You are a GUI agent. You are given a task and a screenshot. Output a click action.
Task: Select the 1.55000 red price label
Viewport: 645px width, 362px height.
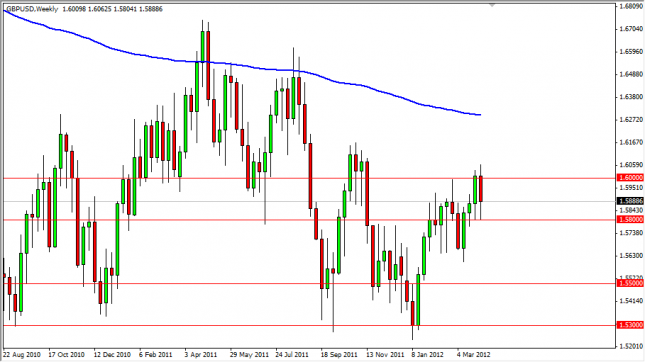(630, 283)
